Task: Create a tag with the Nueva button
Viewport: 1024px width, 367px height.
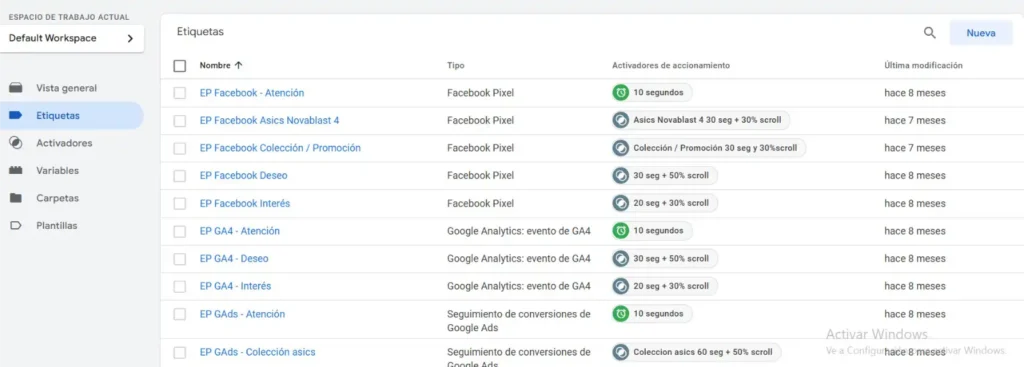Action: (980, 33)
